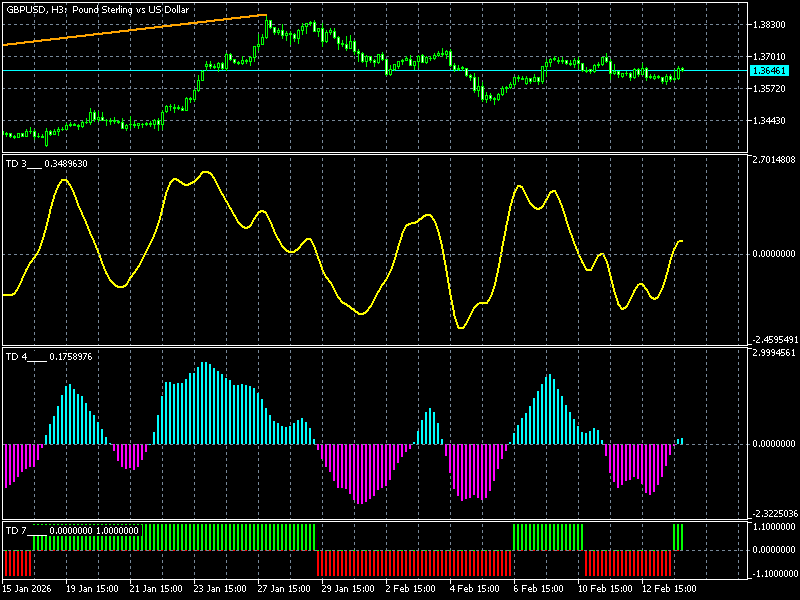Click the '15 Jan 2026' date label
Viewport: 800px width, 600px height.
point(27,588)
